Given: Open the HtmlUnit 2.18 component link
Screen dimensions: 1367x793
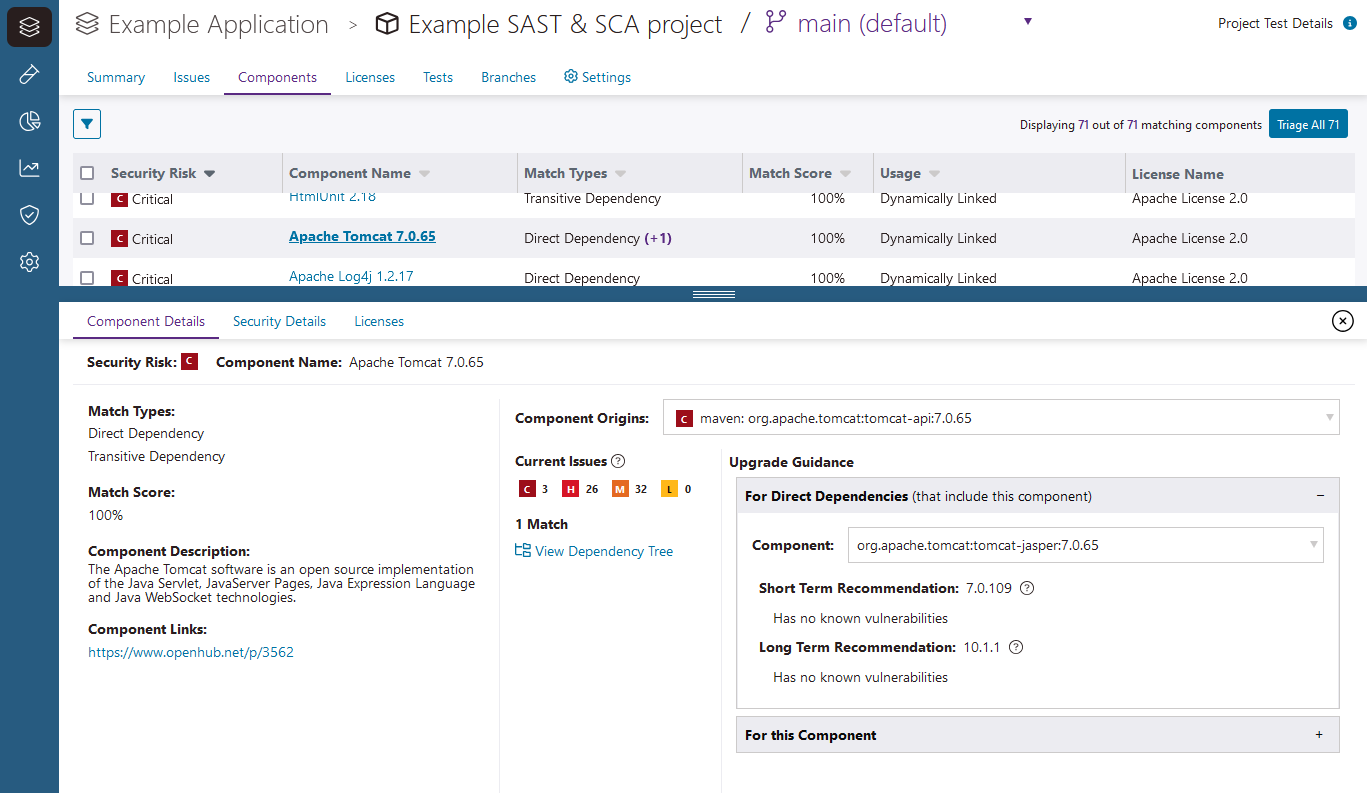Looking at the screenshot, I should (x=332, y=197).
